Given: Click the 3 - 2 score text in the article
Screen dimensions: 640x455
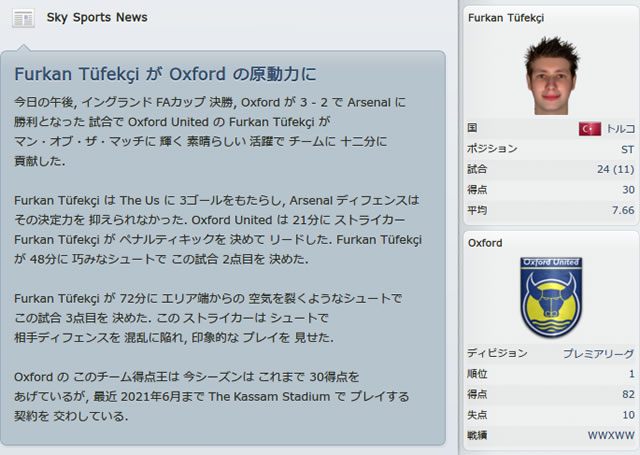Looking at the screenshot, I should point(313,102).
